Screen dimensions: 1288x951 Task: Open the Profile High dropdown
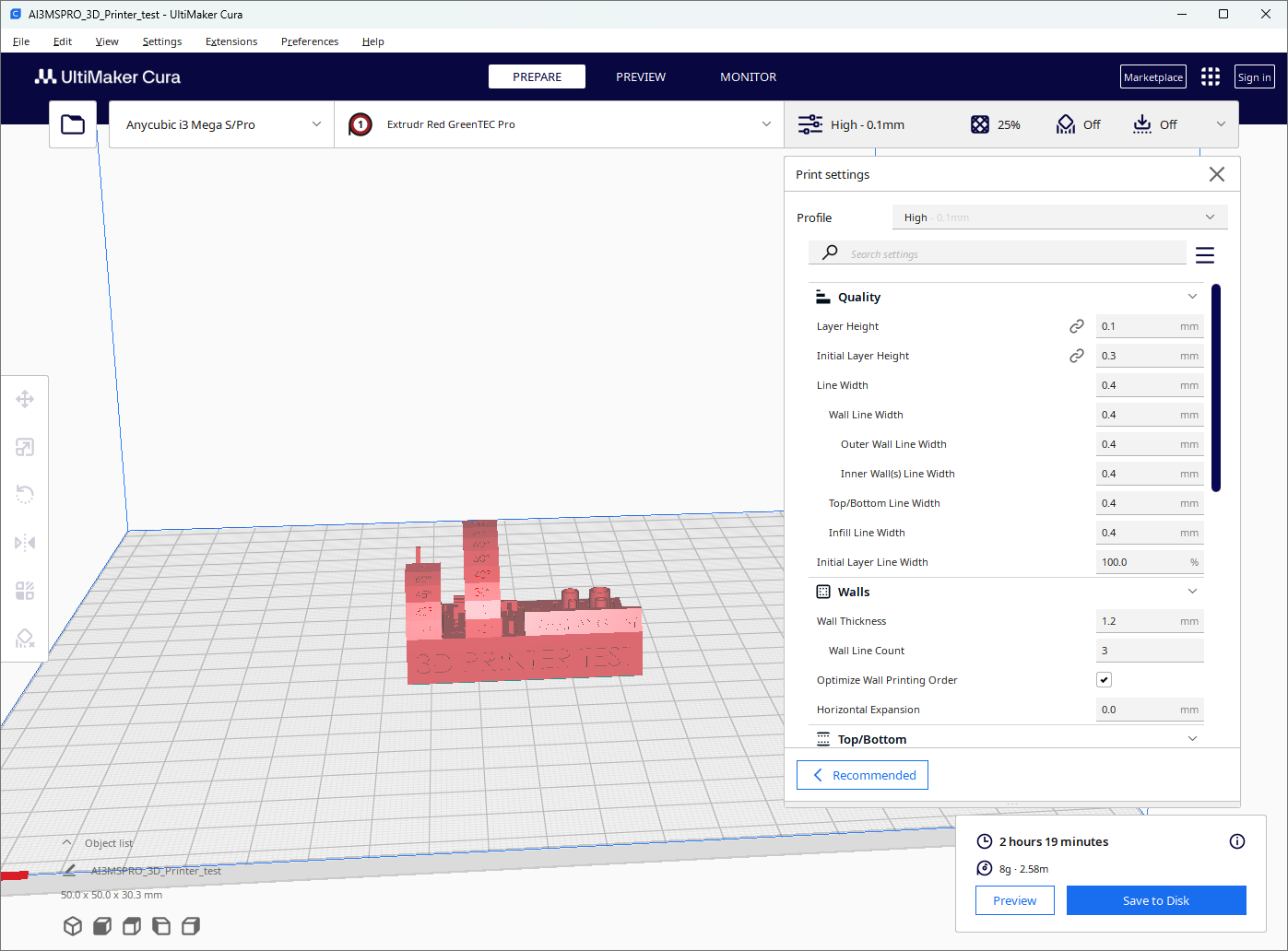[1059, 217]
